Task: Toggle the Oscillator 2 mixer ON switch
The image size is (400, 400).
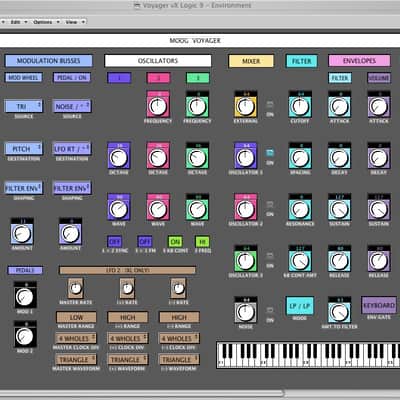Action: [270, 204]
